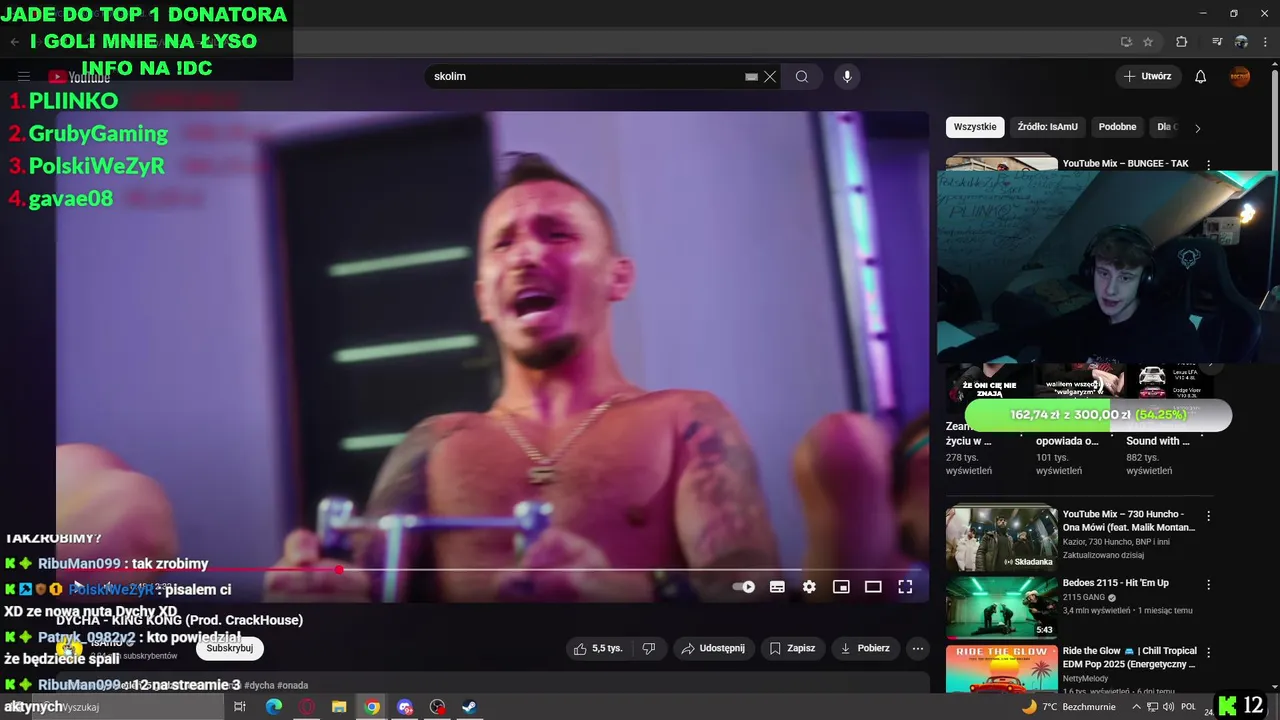
Task: Like the video showing 5,5 tys.
Action: pyautogui.click(x=598, y=648)
